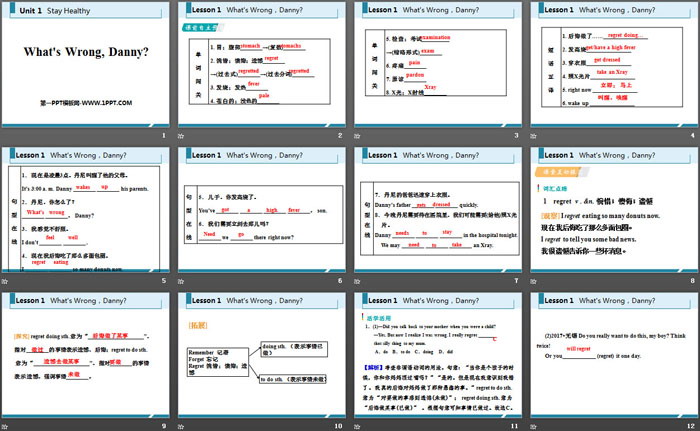The width and height of the screenshot is (700, 431).
Task: Click the slide number 1 label
Action: click(x=164, y=136)
